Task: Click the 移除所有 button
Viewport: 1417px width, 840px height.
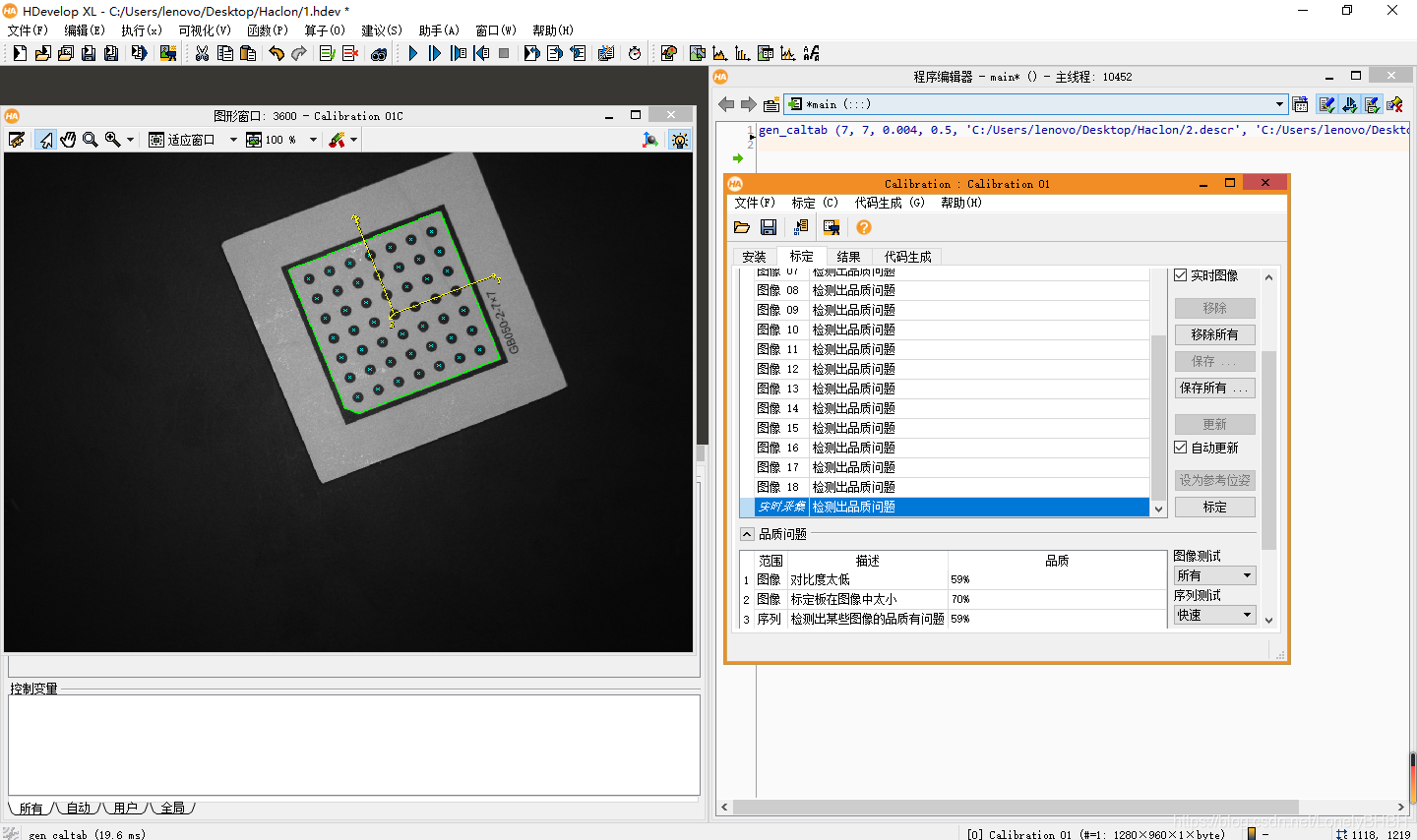Action: [x=1215, y=334]
